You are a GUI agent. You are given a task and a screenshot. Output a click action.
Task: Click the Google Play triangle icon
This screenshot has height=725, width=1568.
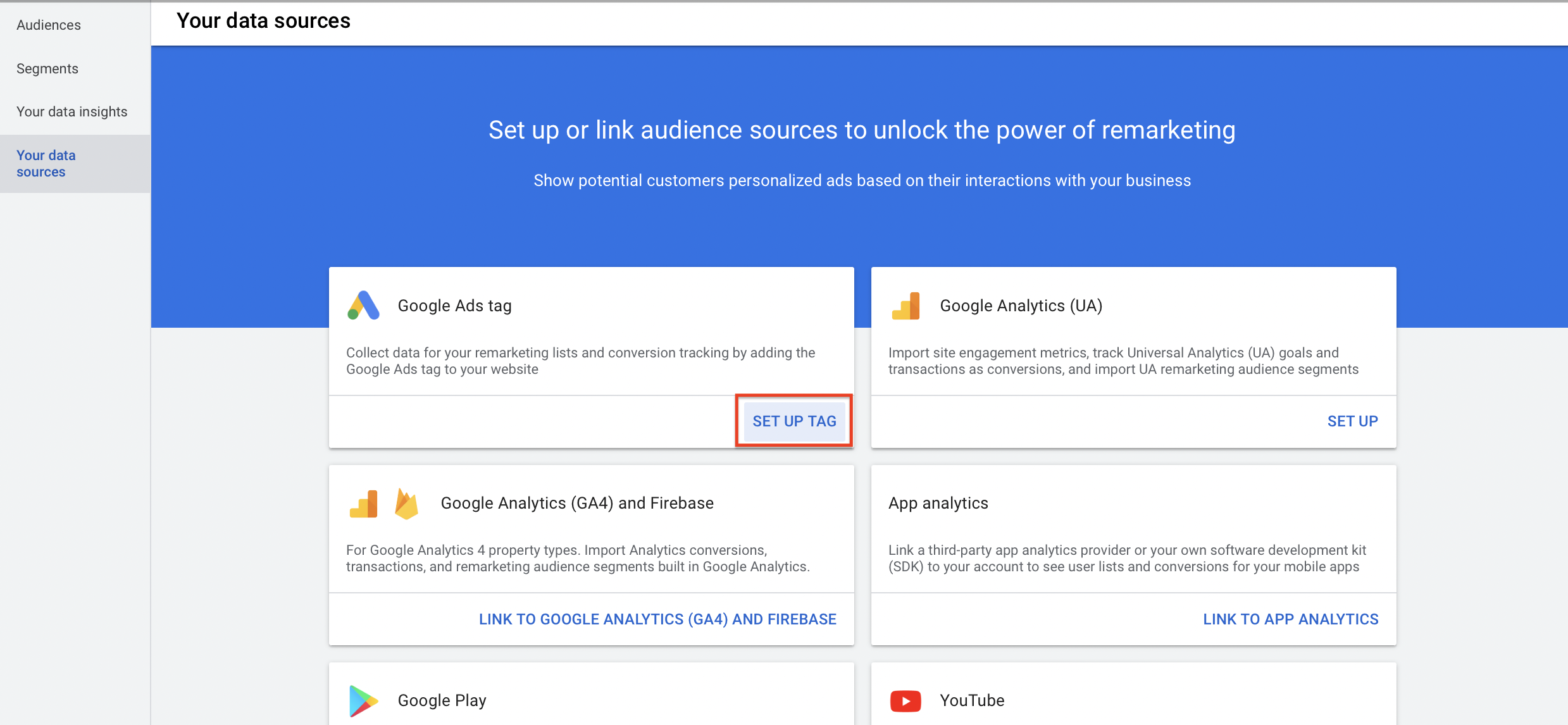(363, 701)
